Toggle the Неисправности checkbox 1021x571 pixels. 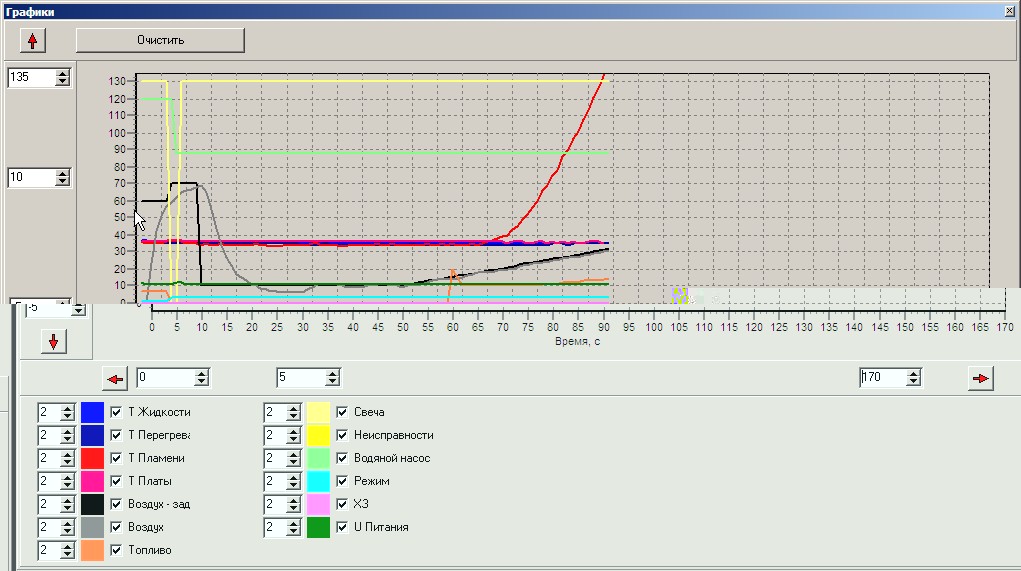click(x=342, y=435)
